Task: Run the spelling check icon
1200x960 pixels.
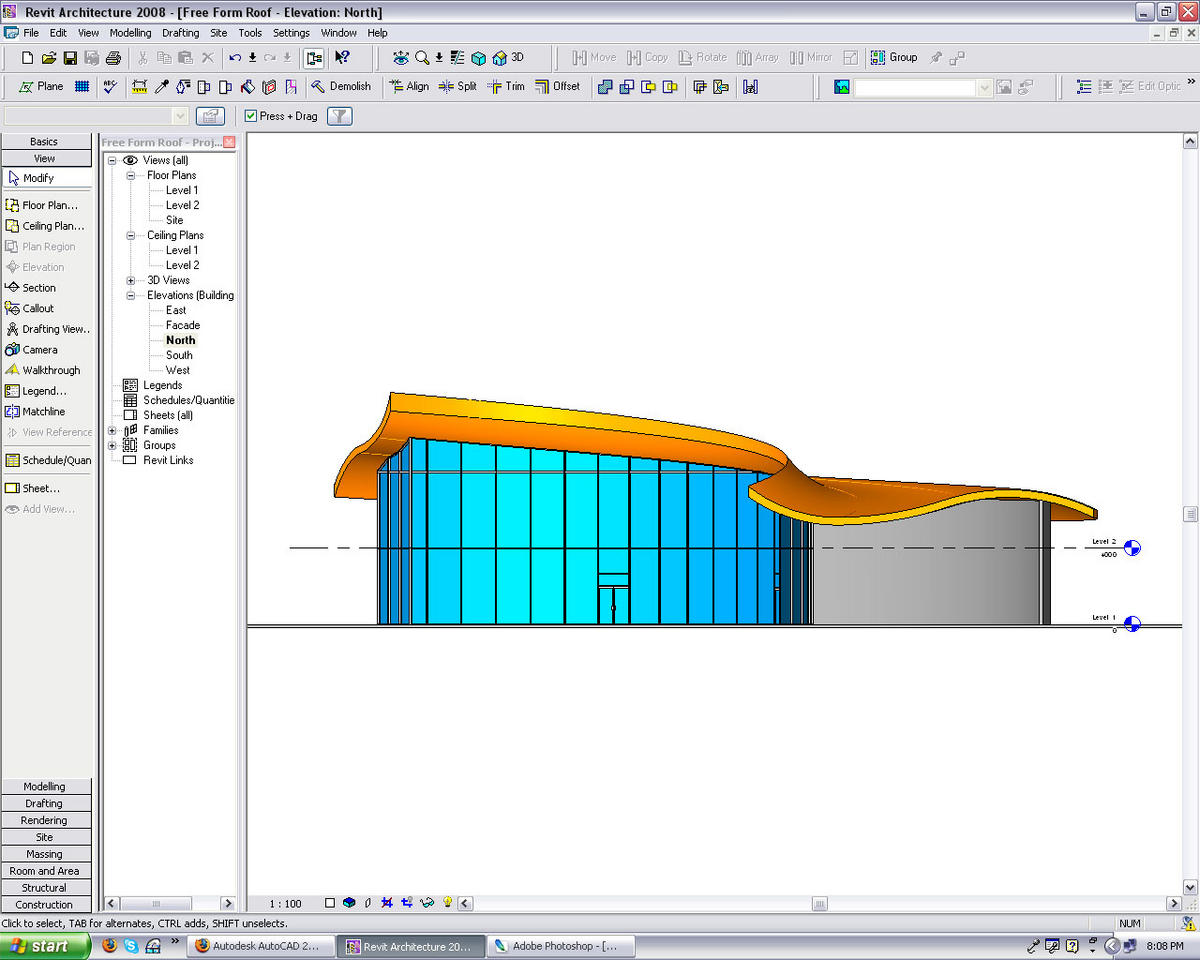Action: click(x=110, y=87)
